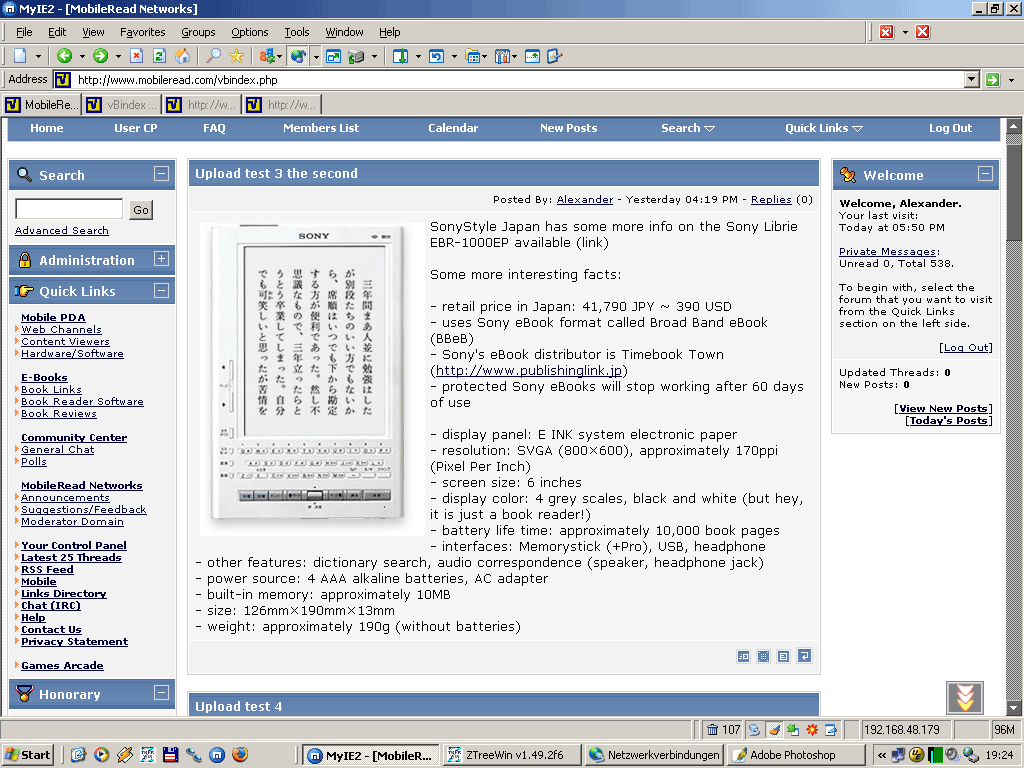Open the Quick Links navbar dropdown

click(824, 129)
